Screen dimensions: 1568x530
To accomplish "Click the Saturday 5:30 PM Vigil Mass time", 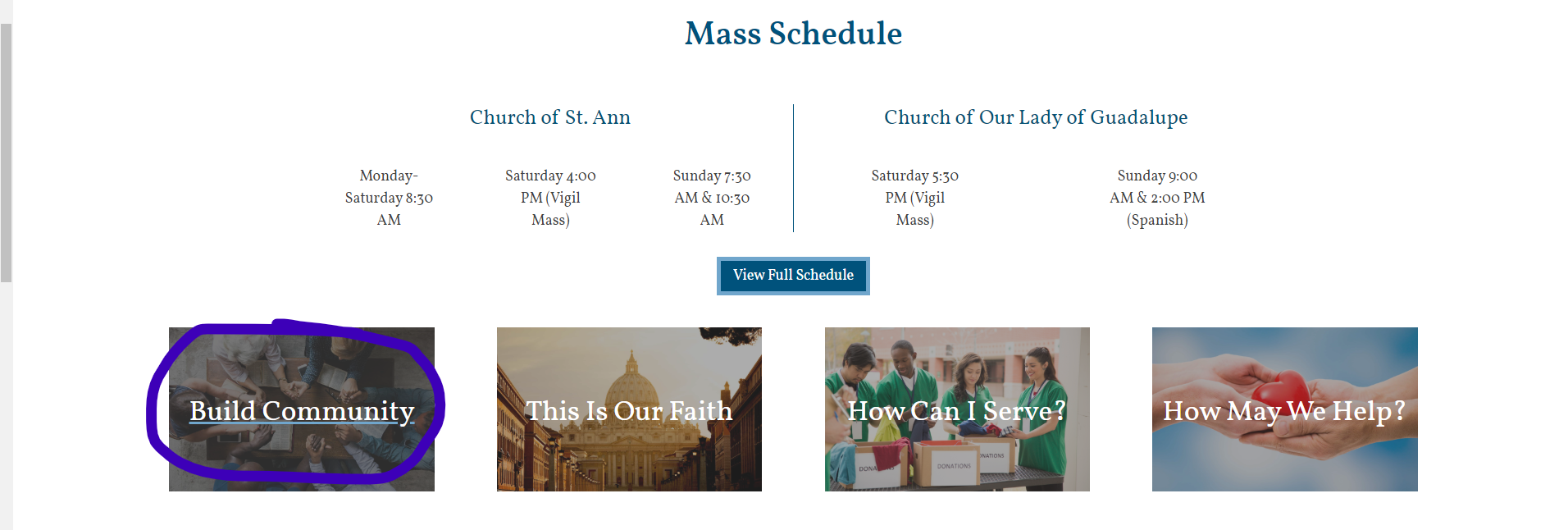I will coord(914,198).
